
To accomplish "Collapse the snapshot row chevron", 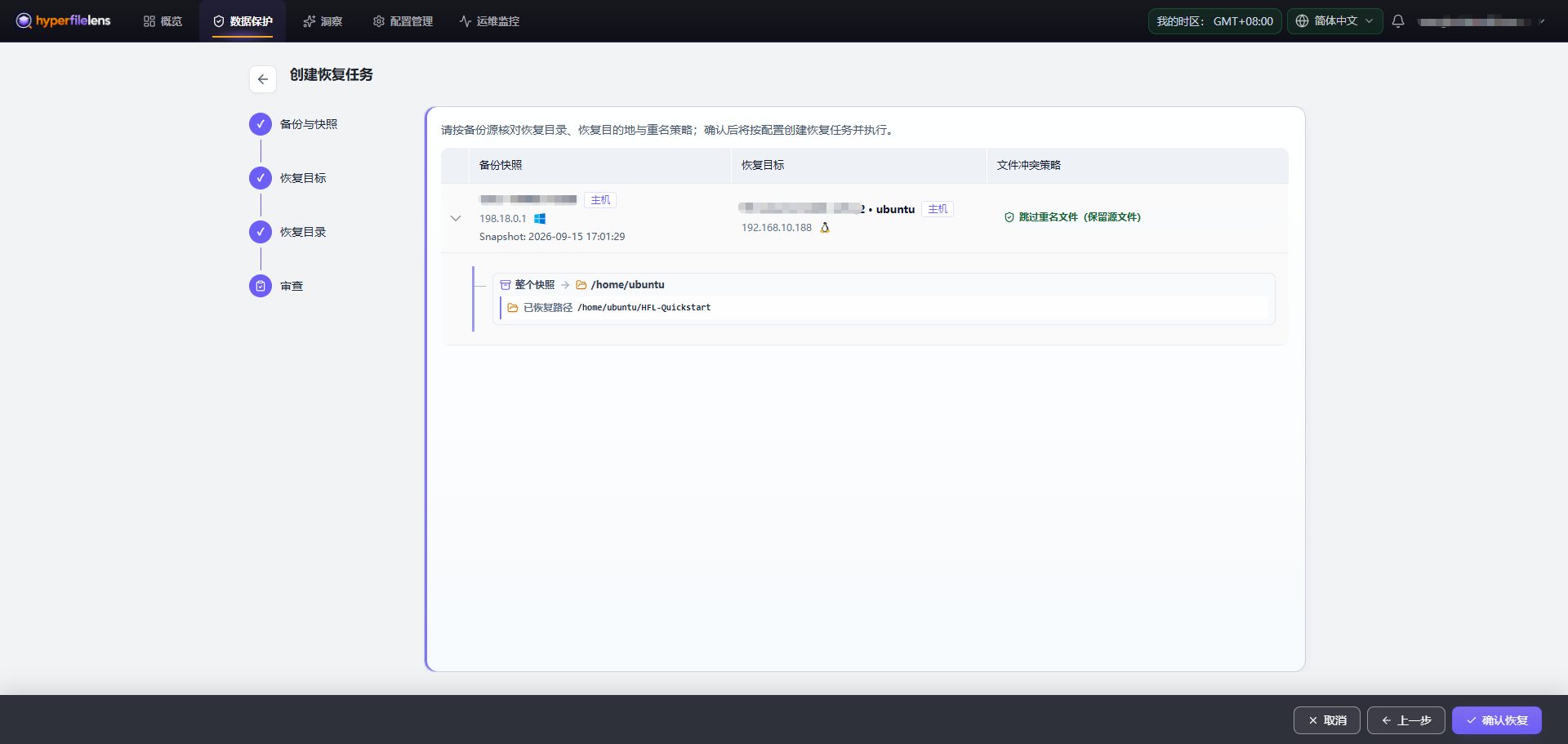I will pyautogui.click(x=456, y=218).
